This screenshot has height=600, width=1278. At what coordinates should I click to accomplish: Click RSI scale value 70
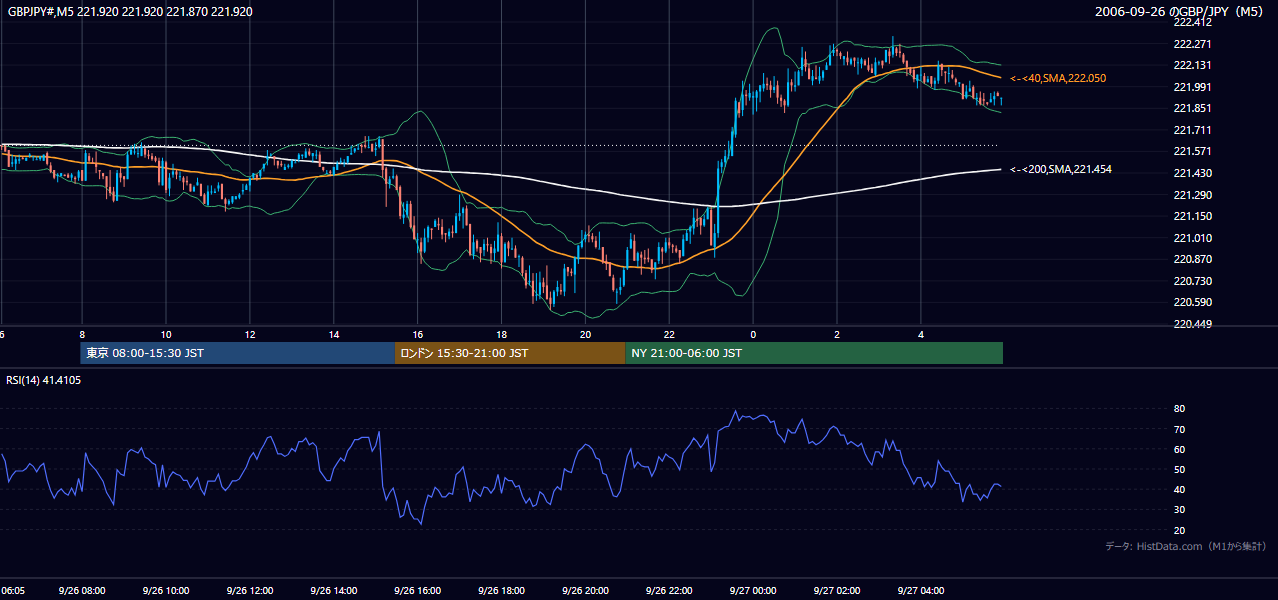(x=1179, y=429)
